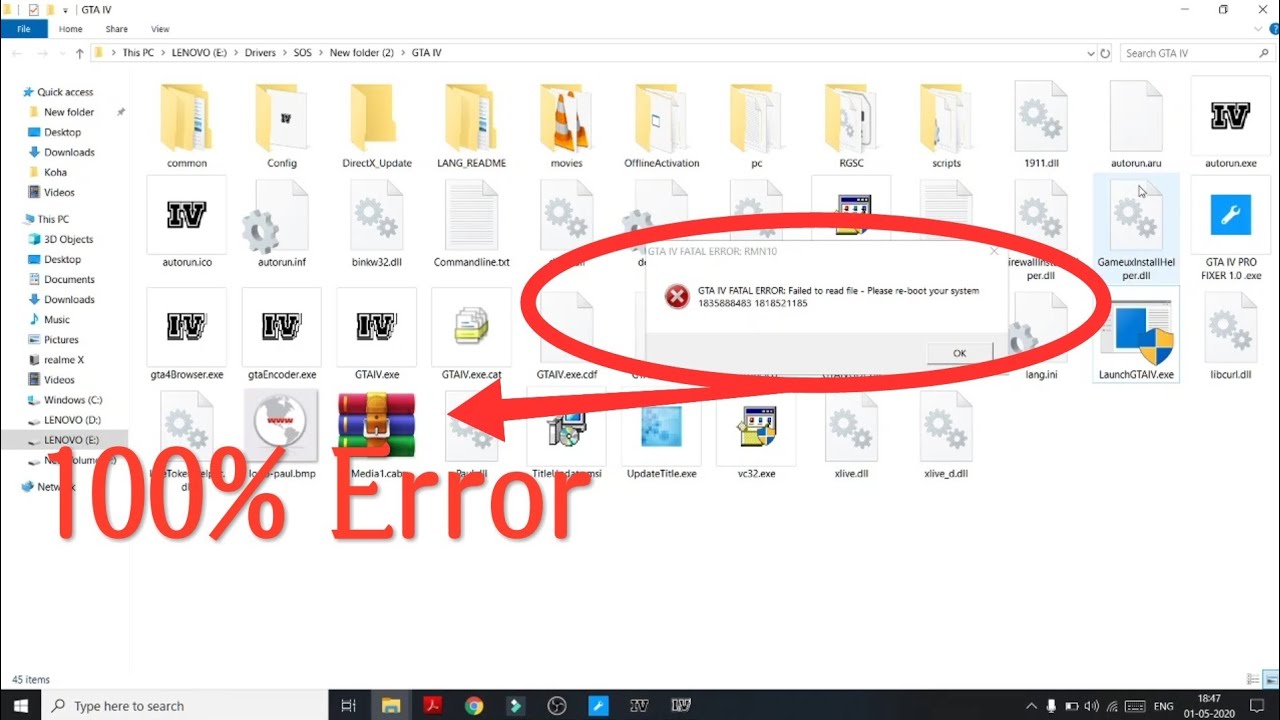1280x720 pixels.
Task: Select the libcurl.dll file
Action: click(1230, 335)
